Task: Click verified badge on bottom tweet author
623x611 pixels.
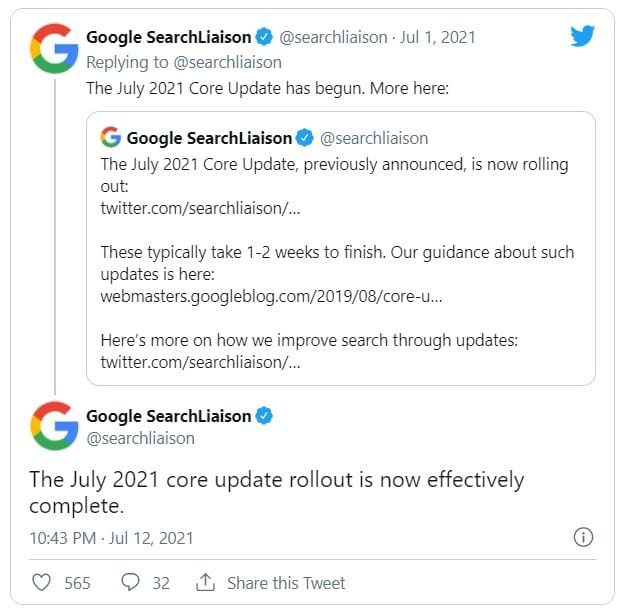Action: click(264, 416)
